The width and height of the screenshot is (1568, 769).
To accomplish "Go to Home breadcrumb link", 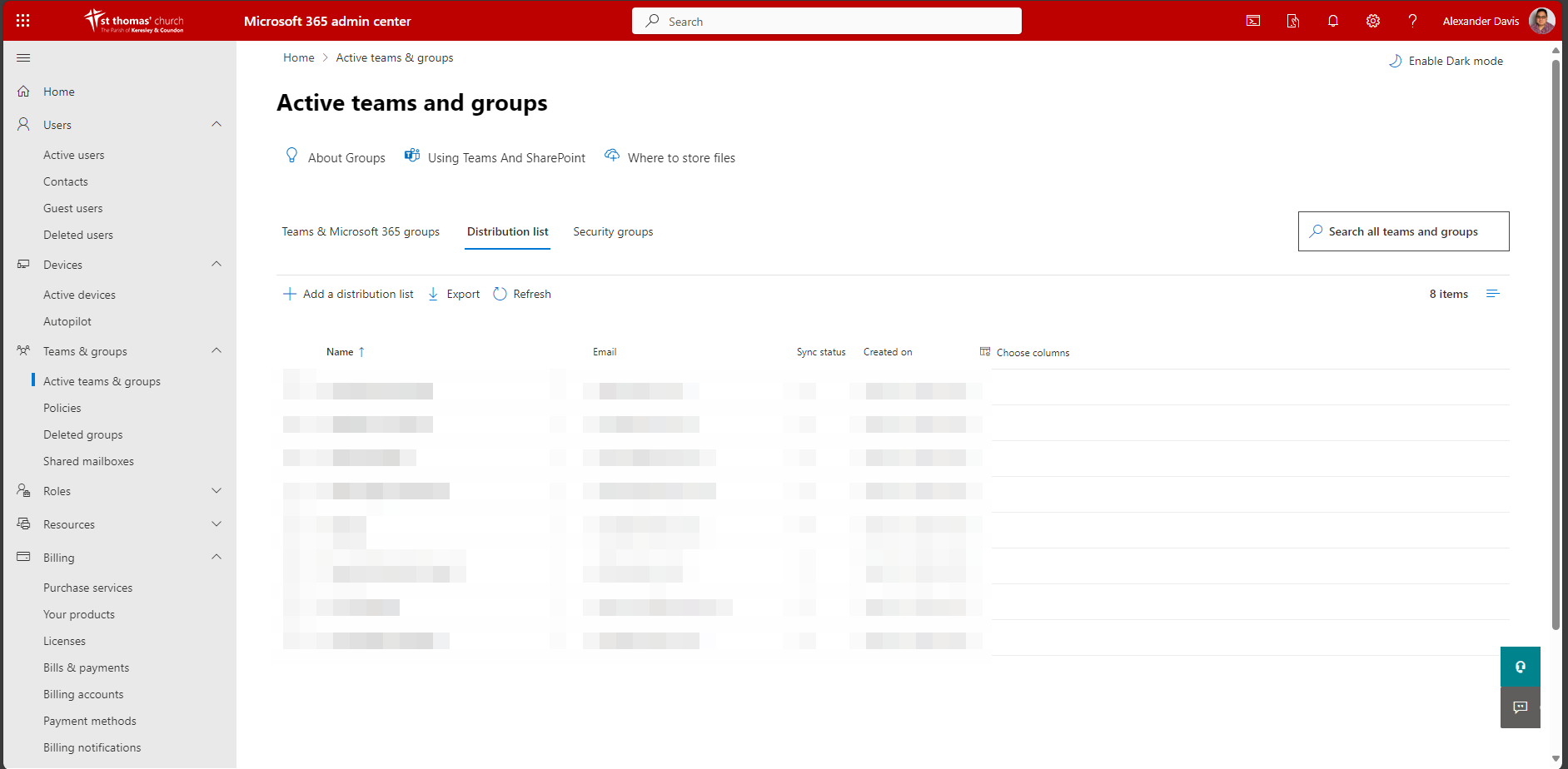I will tap(299, 57).
